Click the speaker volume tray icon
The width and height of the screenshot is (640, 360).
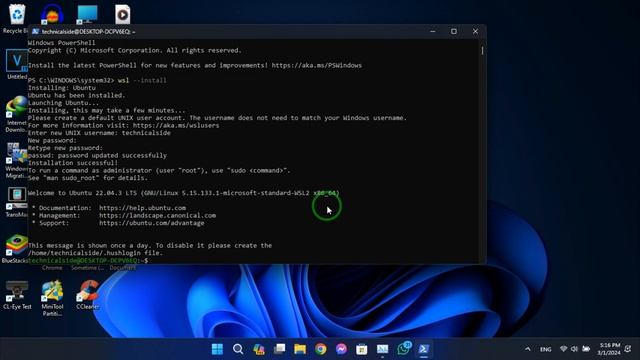pyautogui.click(x=574, y=349)
